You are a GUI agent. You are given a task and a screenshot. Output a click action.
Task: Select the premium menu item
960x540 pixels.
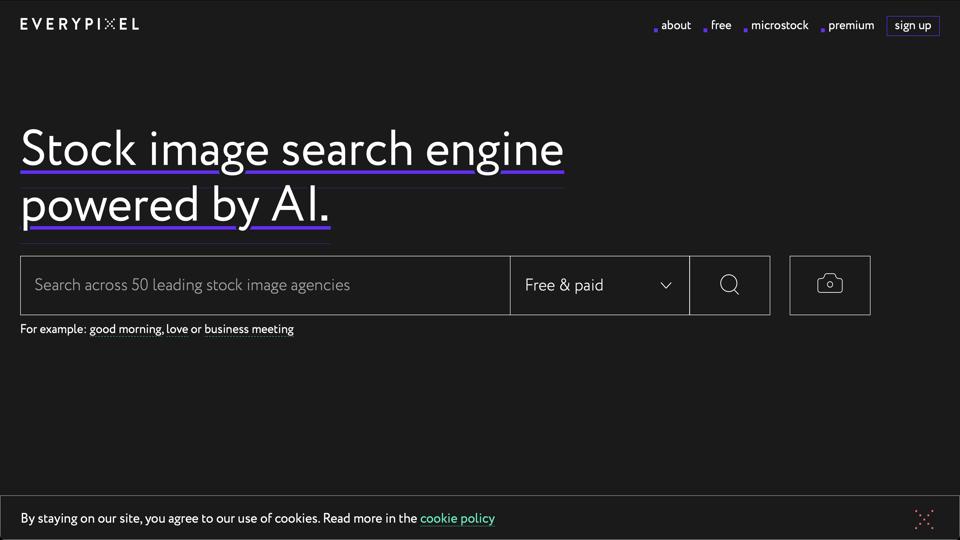[x=851, y=26]
